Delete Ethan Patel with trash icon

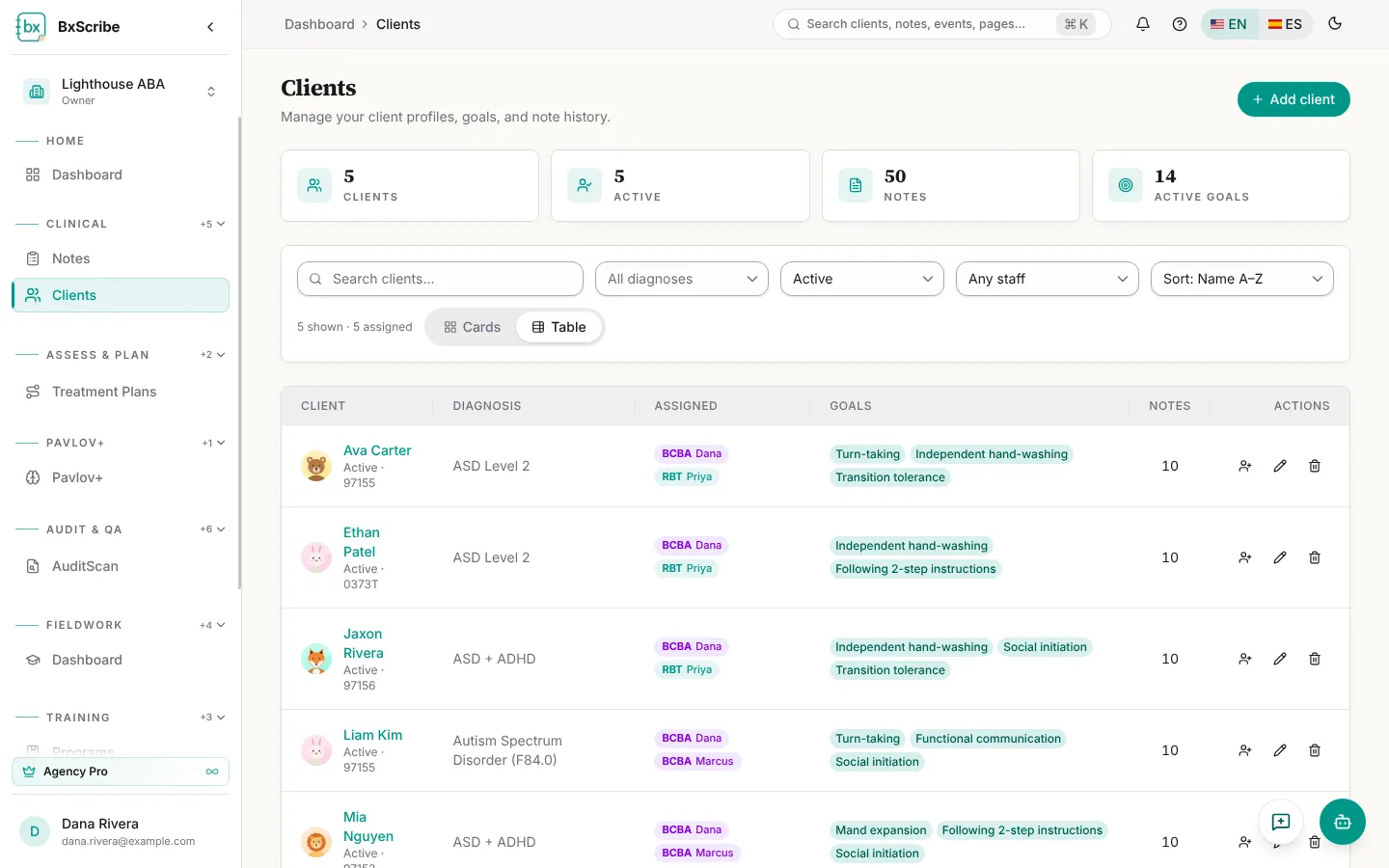coord(1315,557)
